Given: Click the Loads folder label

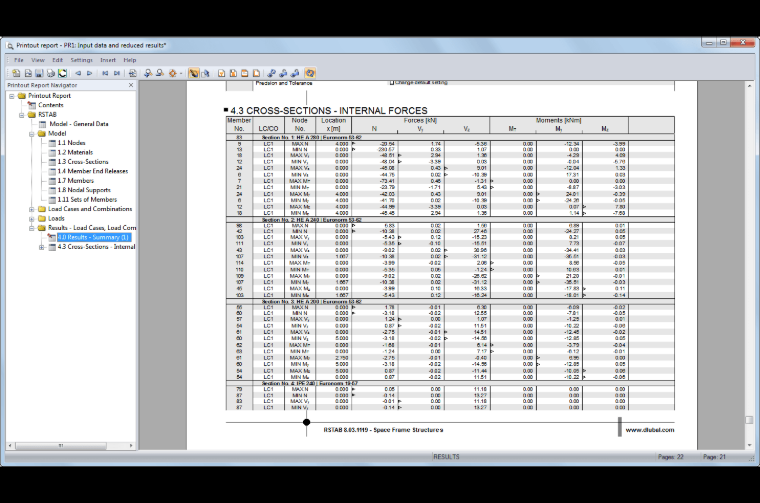Looking at the screenshot, I should tap(56, 219).
